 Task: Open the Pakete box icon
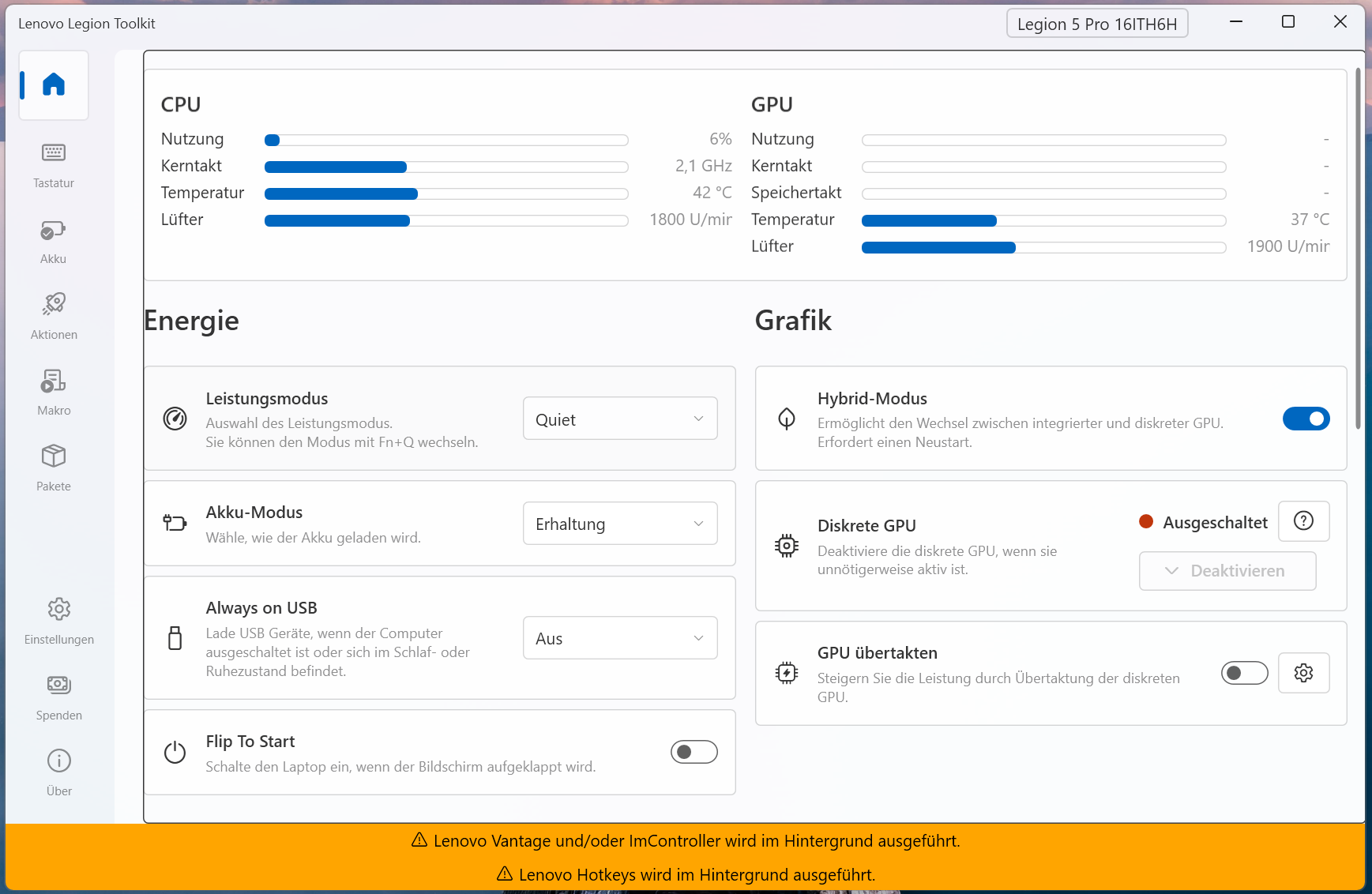[x=54, y=456]
